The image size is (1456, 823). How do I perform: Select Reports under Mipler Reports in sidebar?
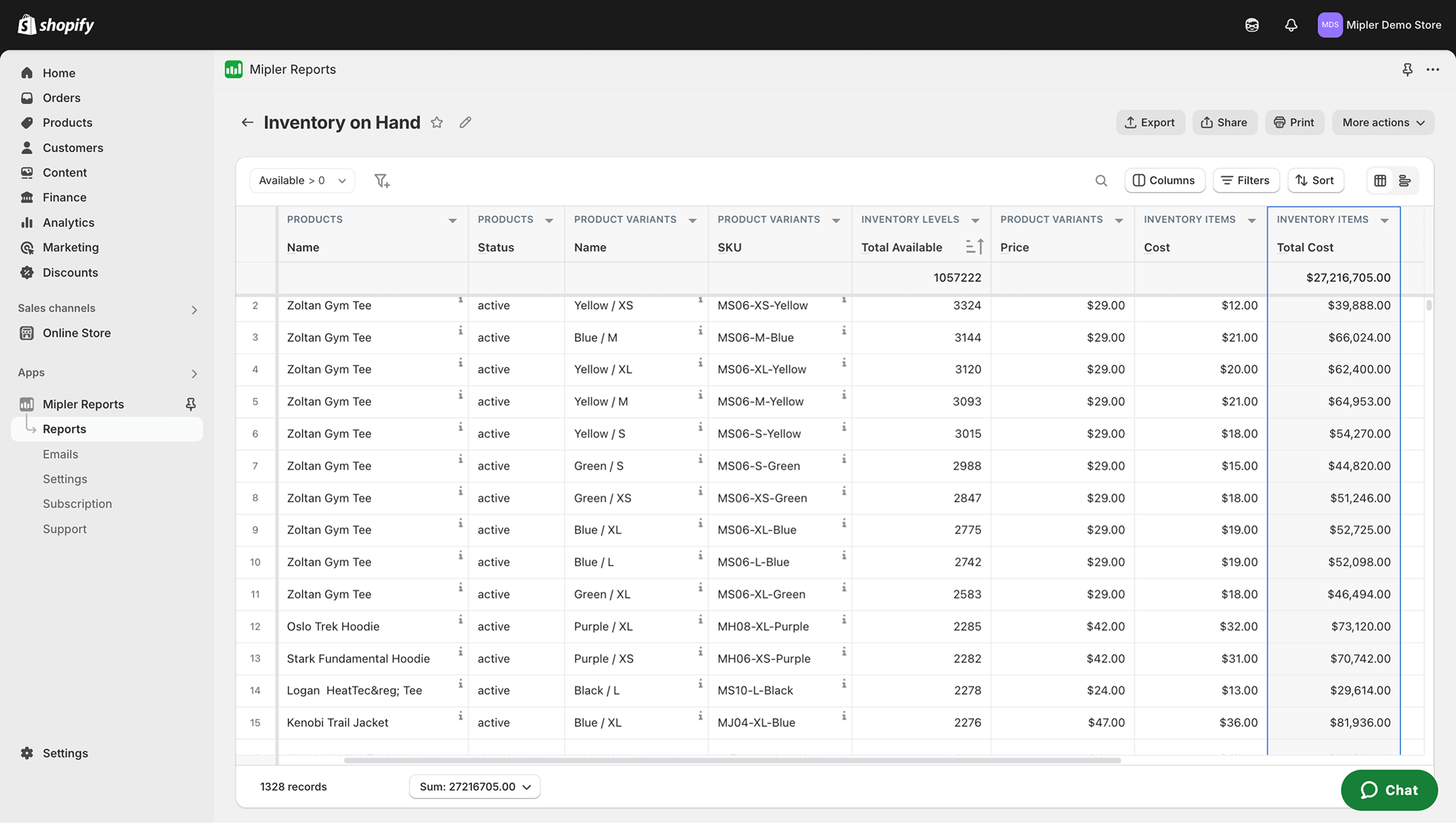click(x=64, y=428)
